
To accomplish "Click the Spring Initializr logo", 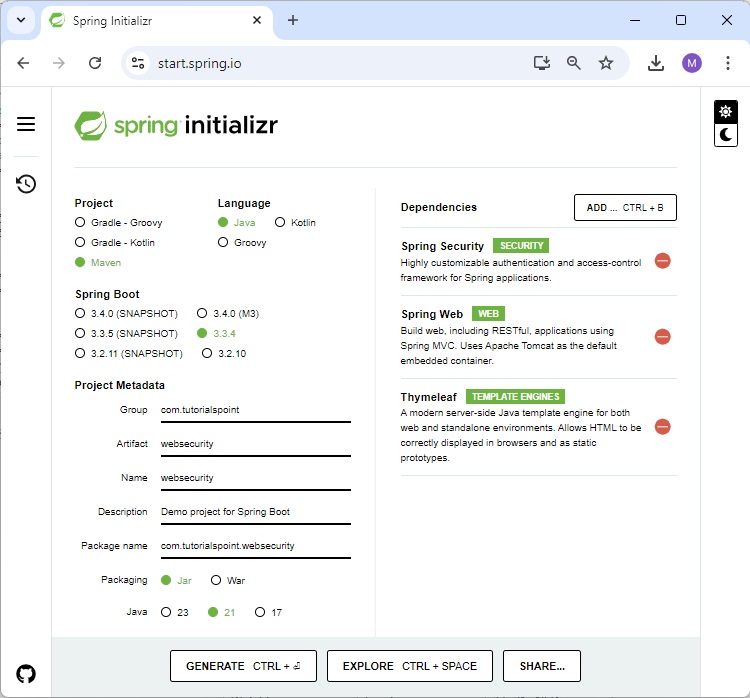I will (176, 125).
